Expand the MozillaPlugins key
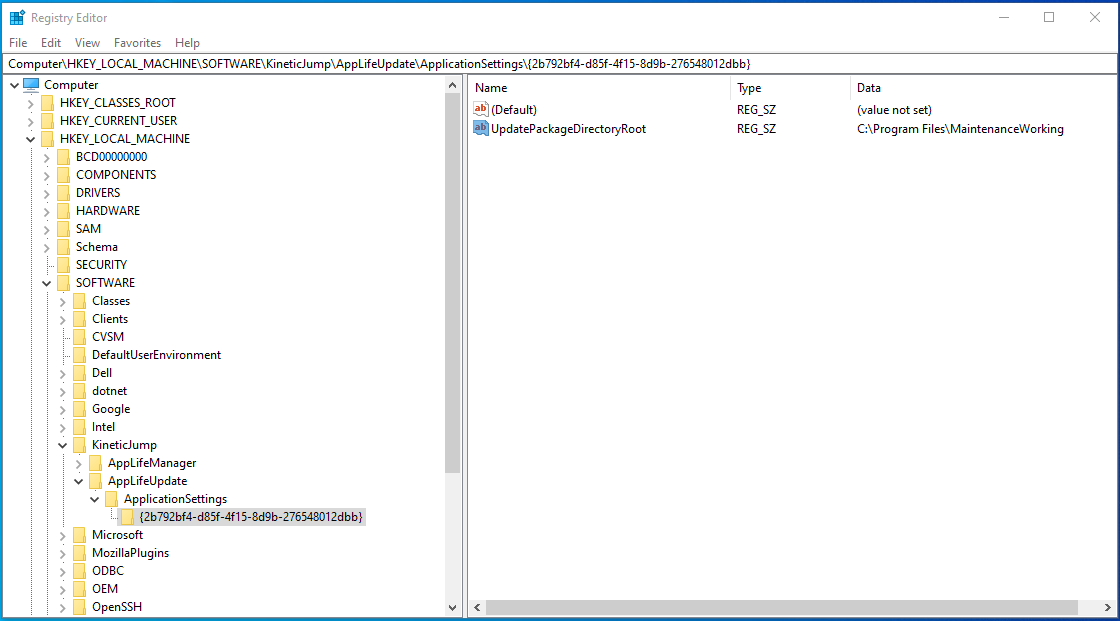This screenshot has width=1120, height=621. tap(62, 553)
